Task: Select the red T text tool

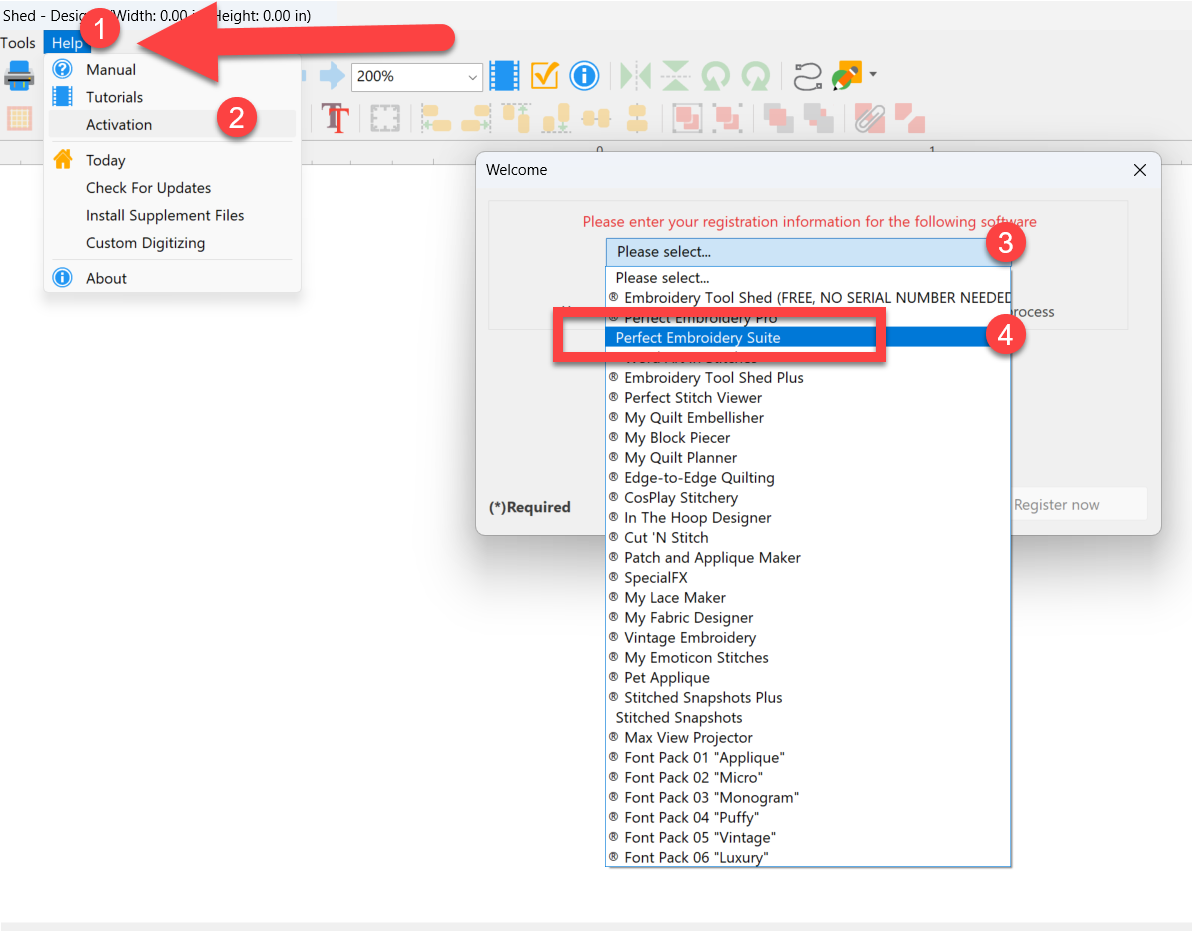Action: coord(335,118)
